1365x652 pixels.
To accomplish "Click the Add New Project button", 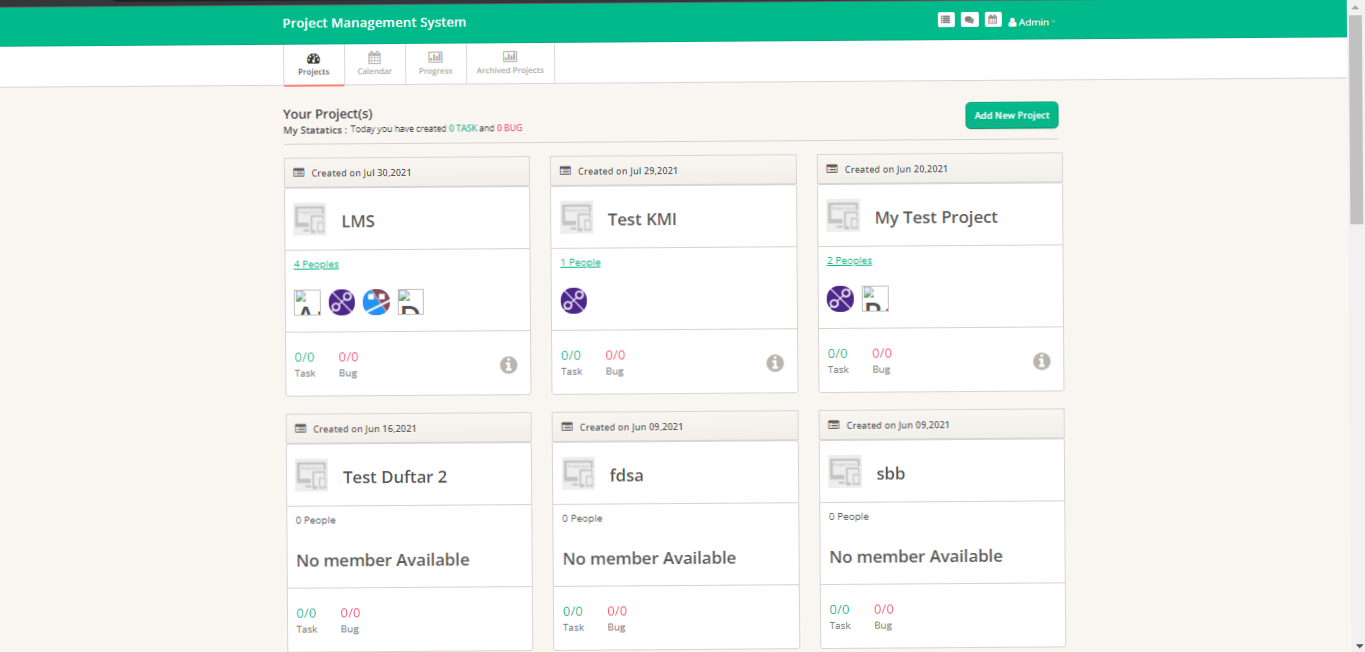I will [x=1011, y=115].
